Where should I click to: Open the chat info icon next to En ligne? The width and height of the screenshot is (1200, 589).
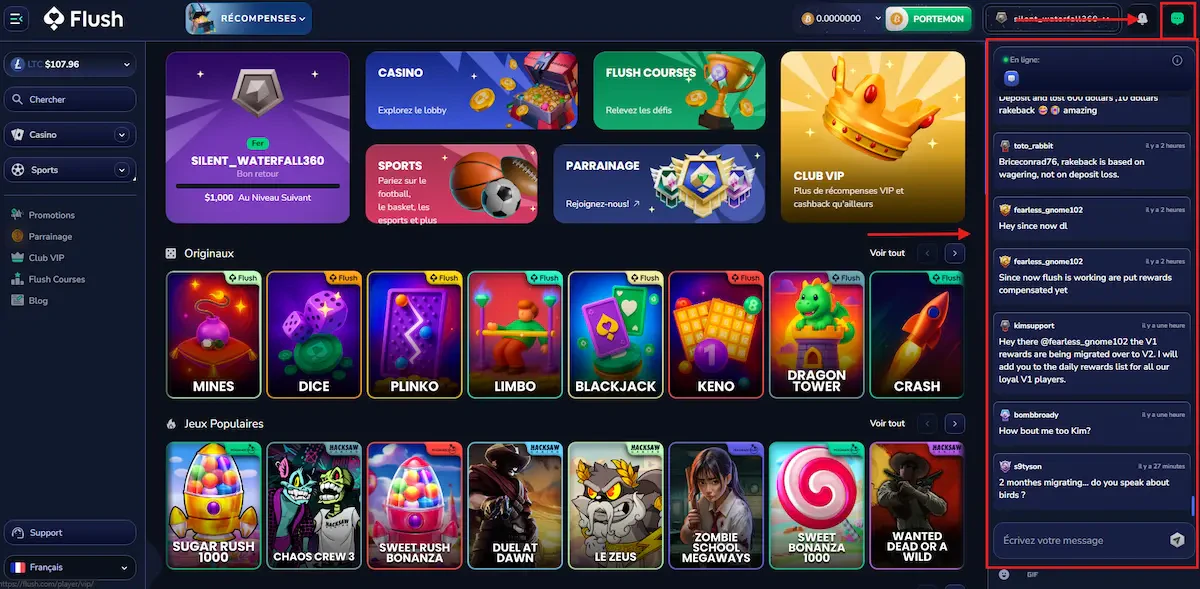click(x=1177, y=60)
